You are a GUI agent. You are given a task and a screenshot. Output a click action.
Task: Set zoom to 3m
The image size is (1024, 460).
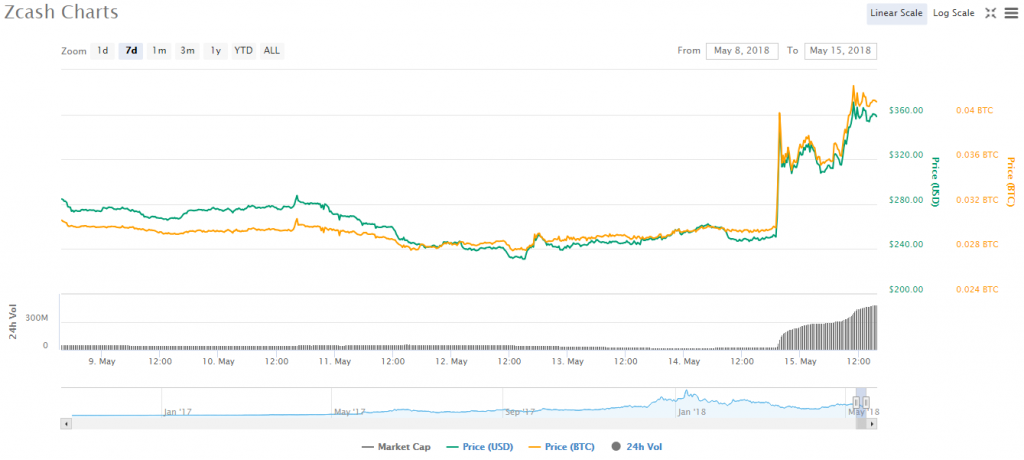pos(187,50)
